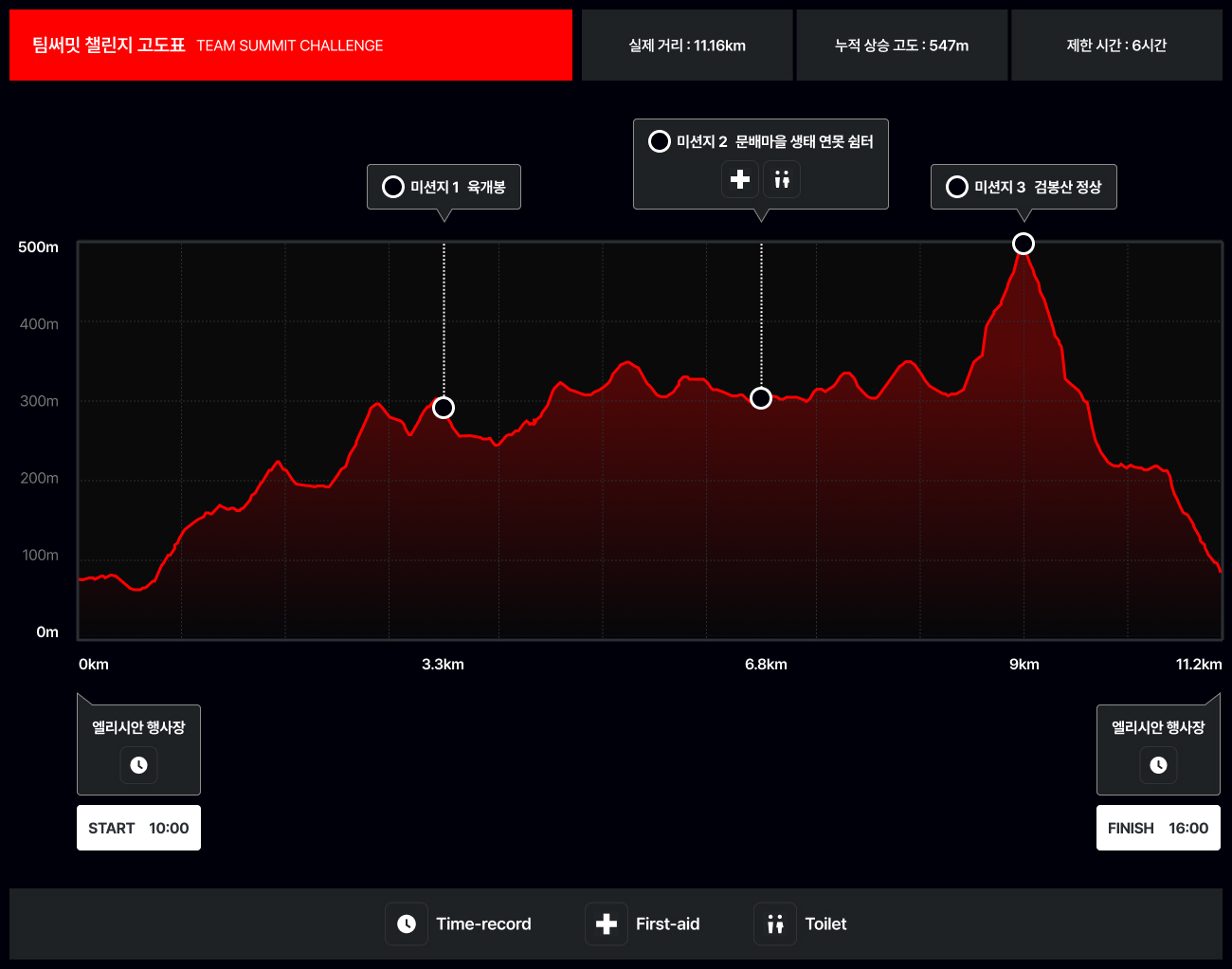
Task: Click the 500m axis label
Action: pos(38,247)
